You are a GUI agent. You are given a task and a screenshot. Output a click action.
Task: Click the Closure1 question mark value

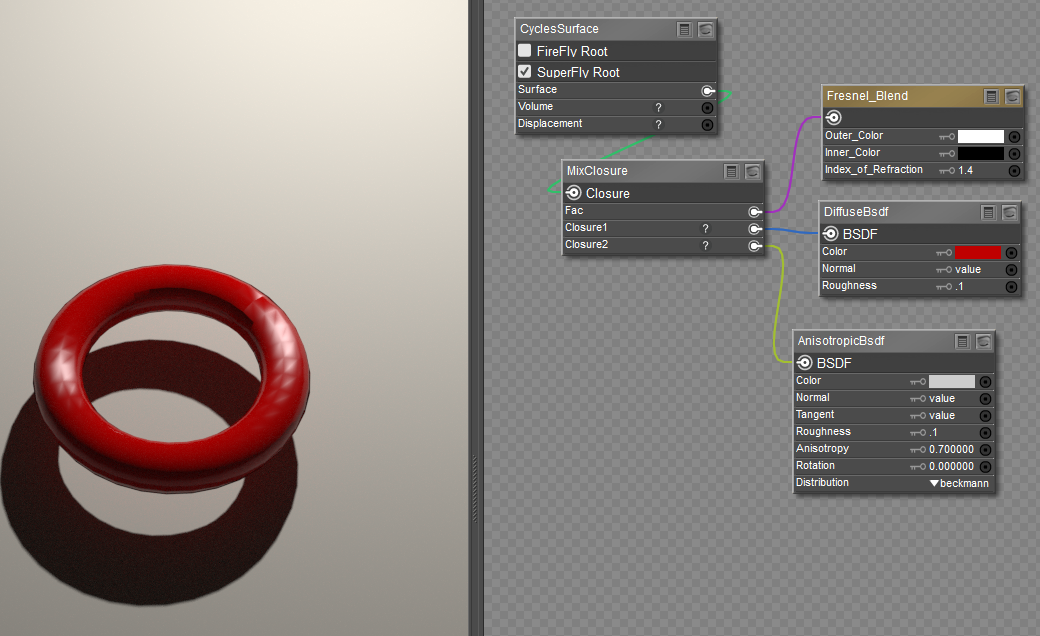point(706,229)
